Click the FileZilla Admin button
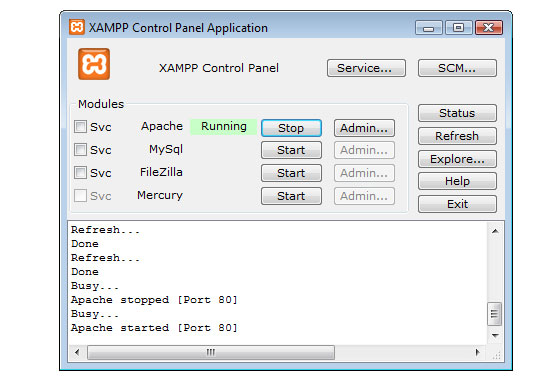The image size is (550, 378). pyautogui.click(x=364, y=173)
